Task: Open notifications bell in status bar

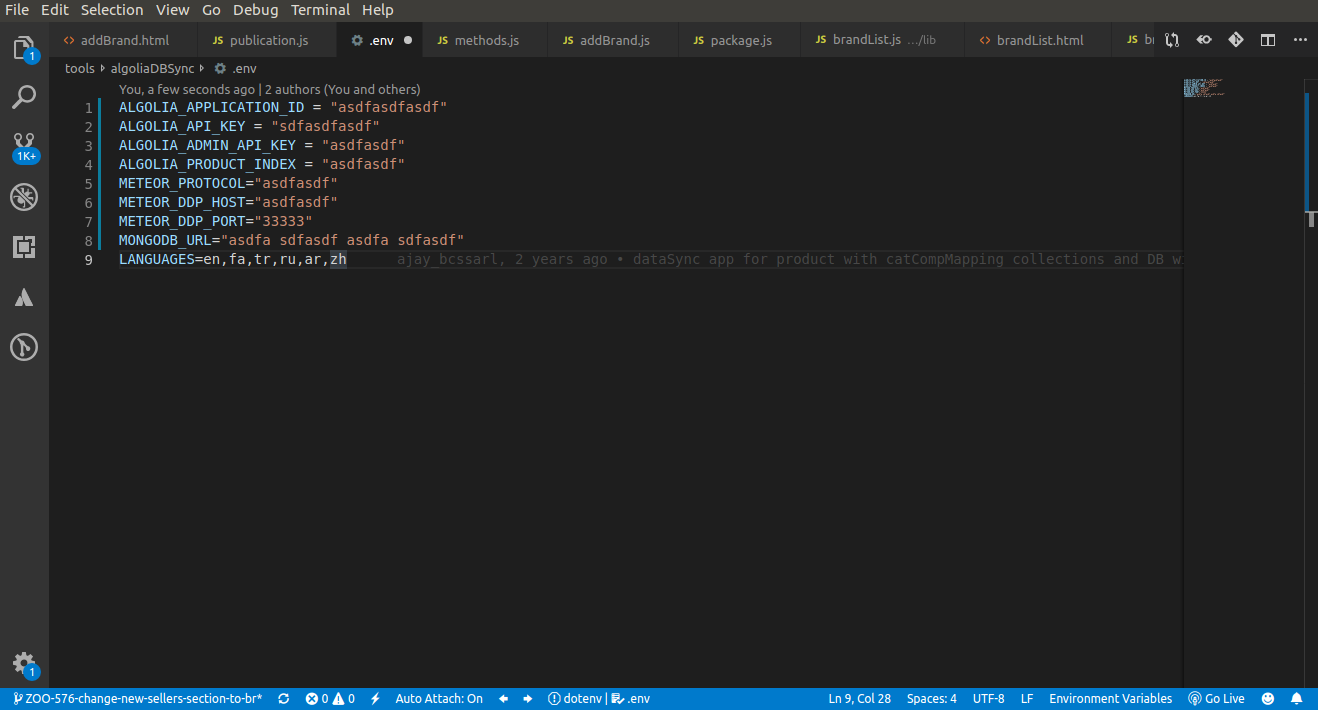Action: 1297,699
